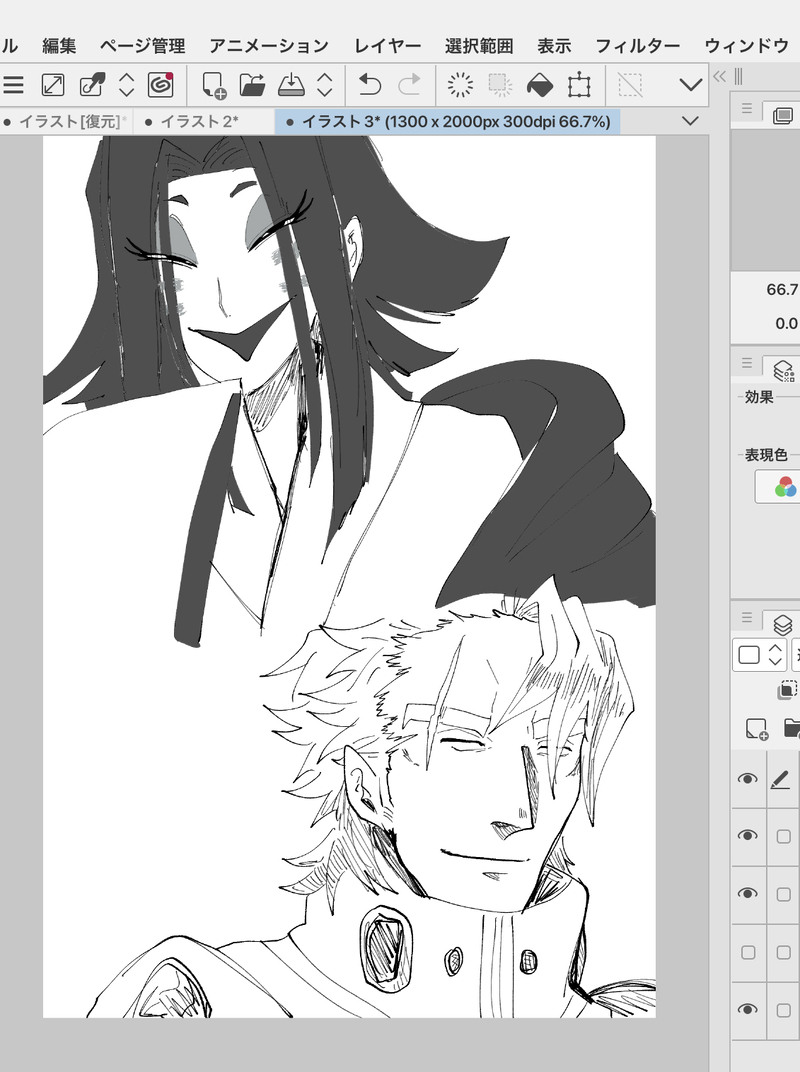Open the hamburger main menu icon
This screenshot has width=800, height=1072.
point(13,85)
